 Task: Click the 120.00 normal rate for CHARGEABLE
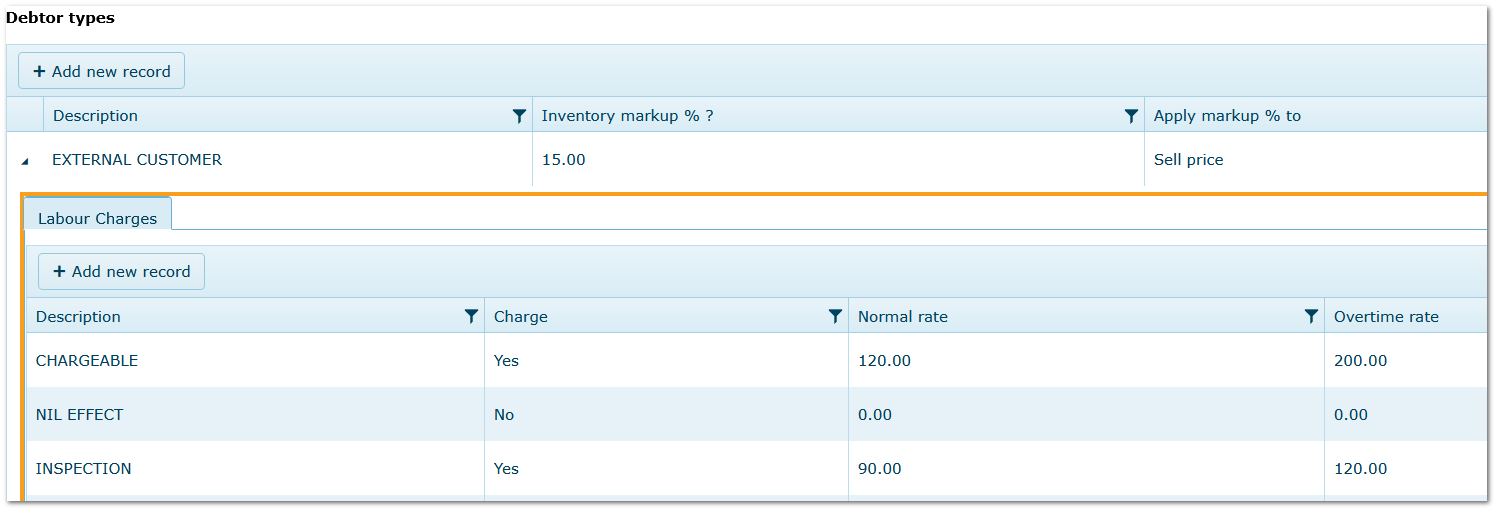(x=885, y=361)
